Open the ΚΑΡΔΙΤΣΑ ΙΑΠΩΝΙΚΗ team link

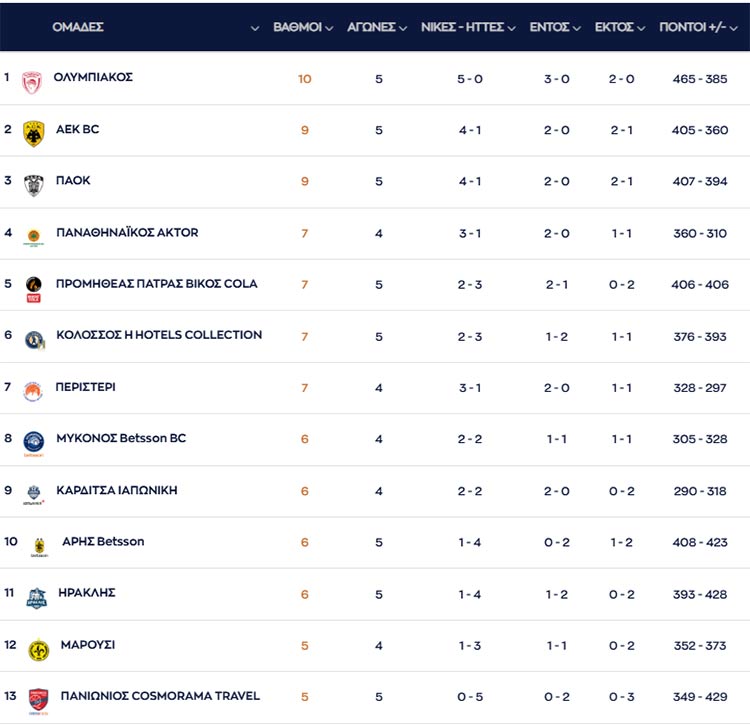pyautogui.click(x=117, y=490)
